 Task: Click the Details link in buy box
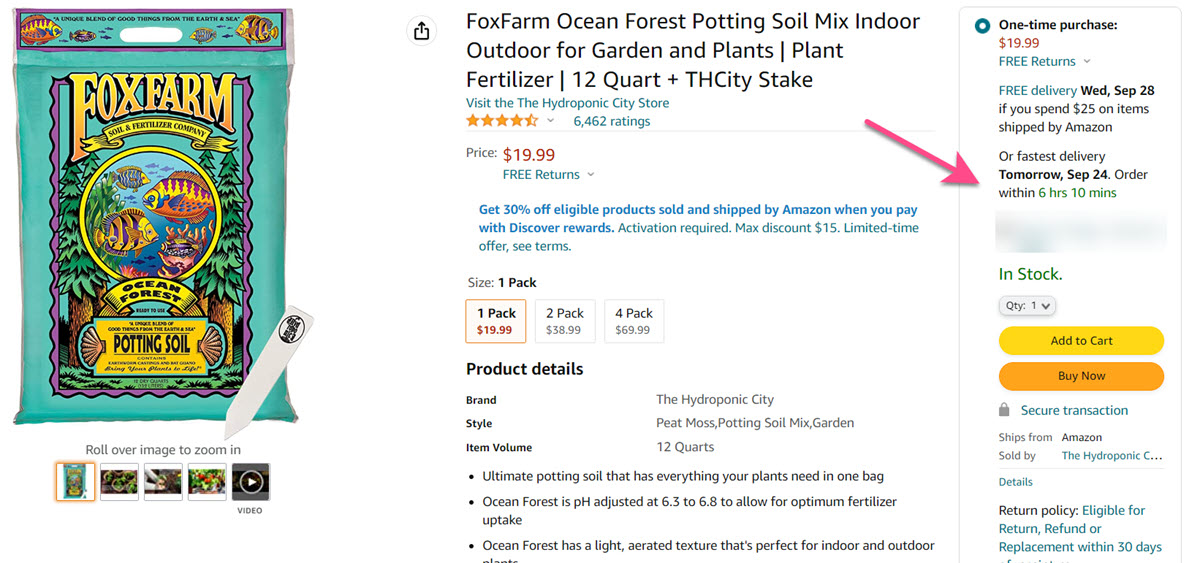[1015, 482]
